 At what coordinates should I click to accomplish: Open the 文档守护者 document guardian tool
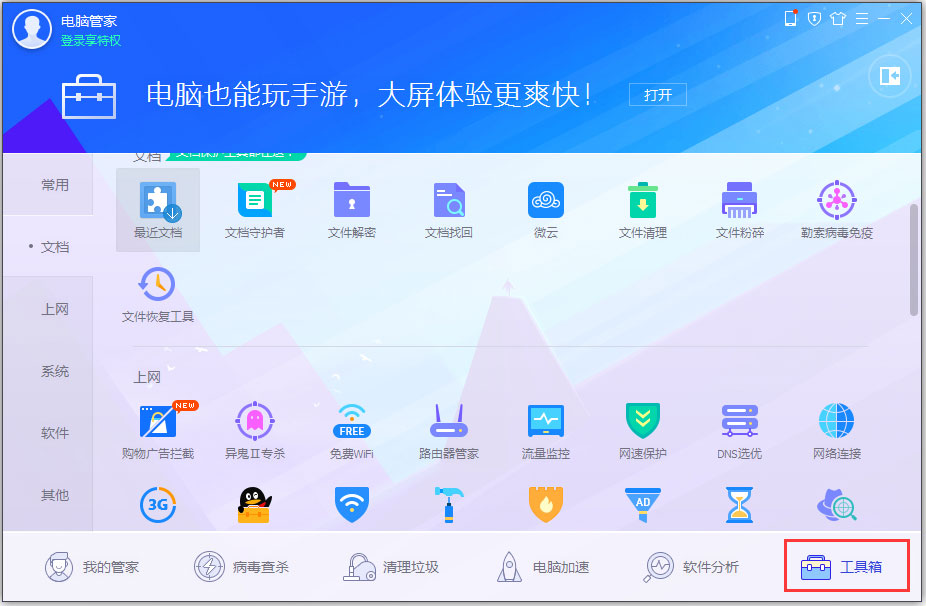point(254,207)
